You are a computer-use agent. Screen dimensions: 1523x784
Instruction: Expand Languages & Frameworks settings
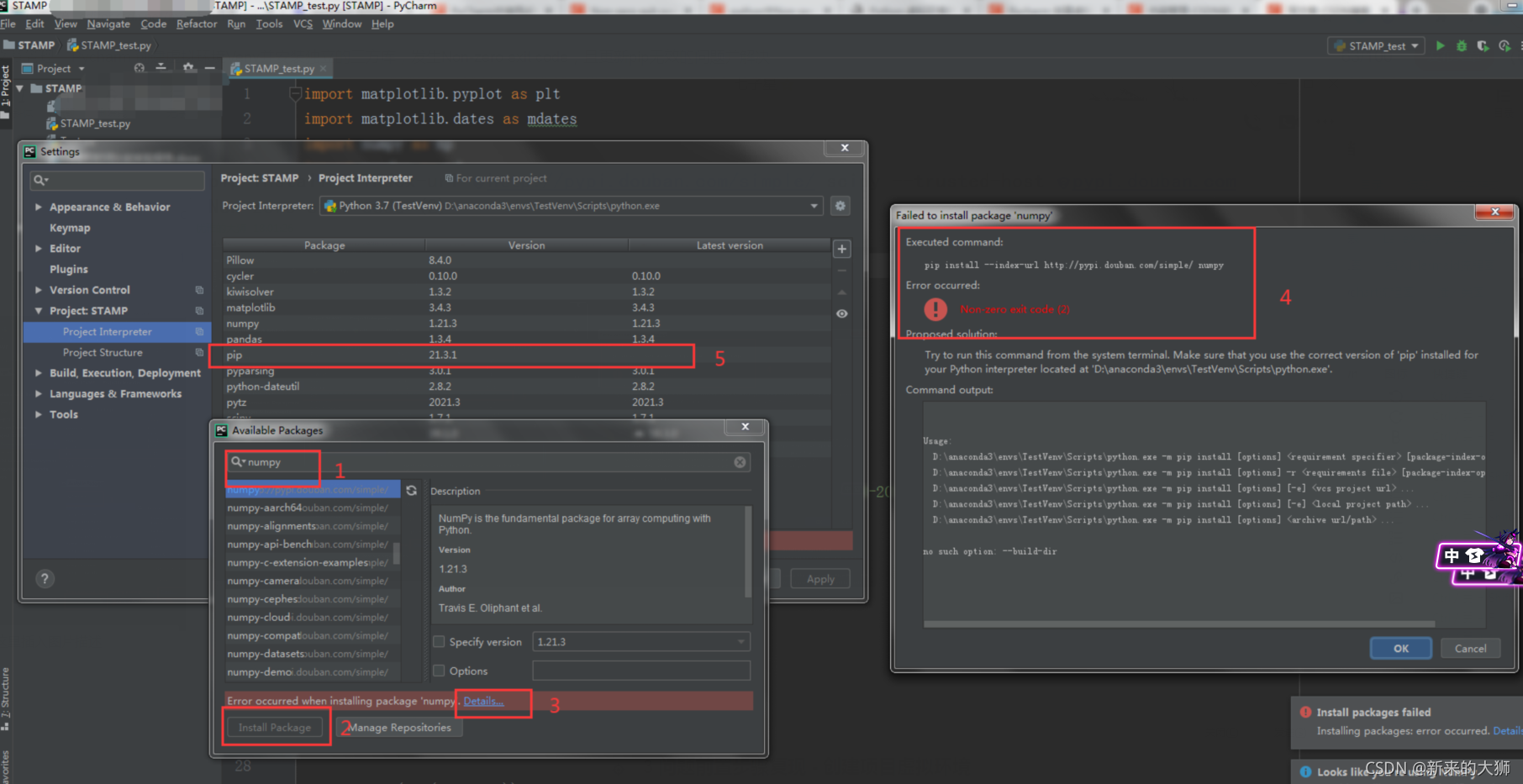point(39,394)
